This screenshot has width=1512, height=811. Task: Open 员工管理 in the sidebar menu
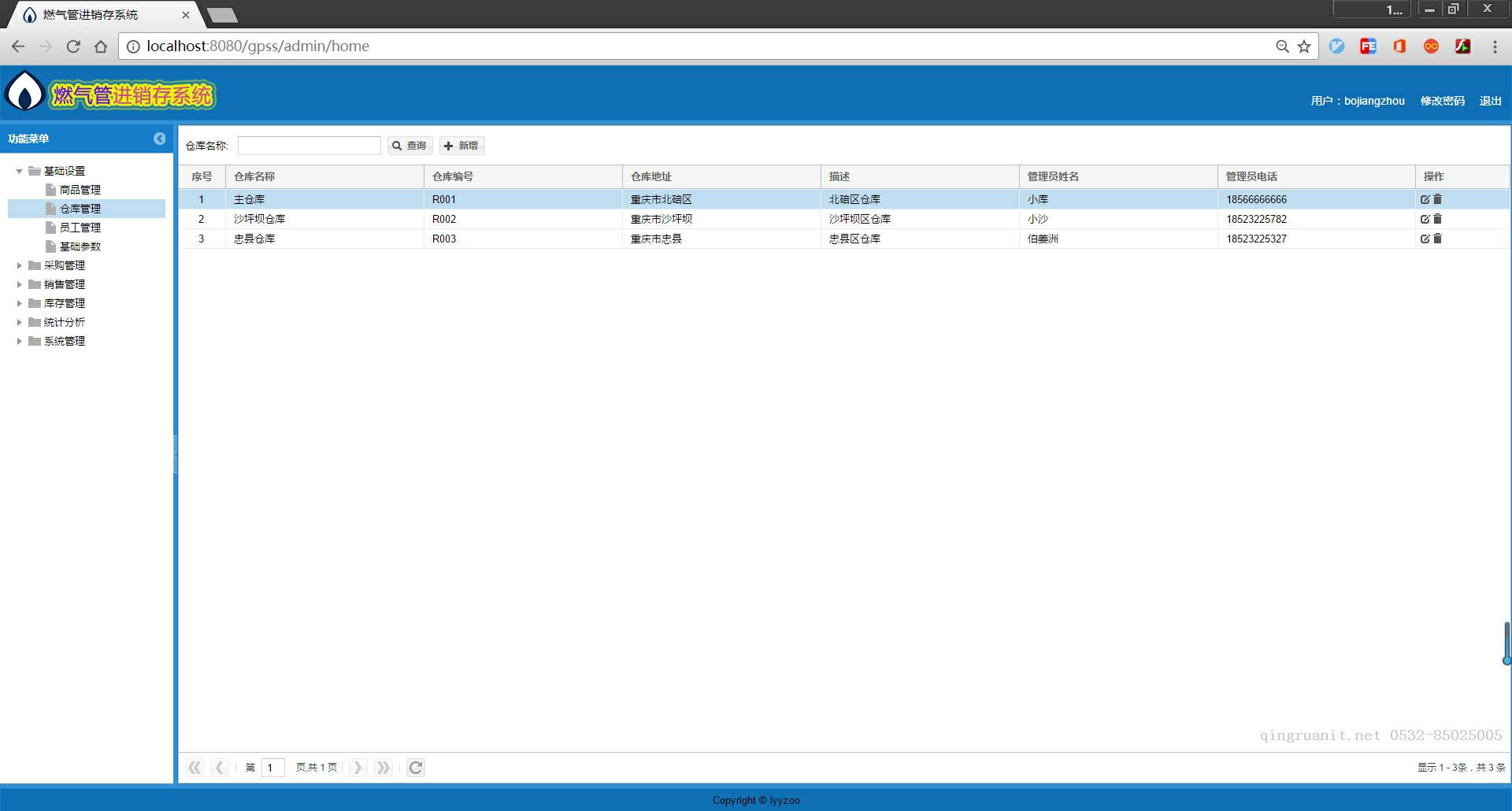(x=80, y=228)
